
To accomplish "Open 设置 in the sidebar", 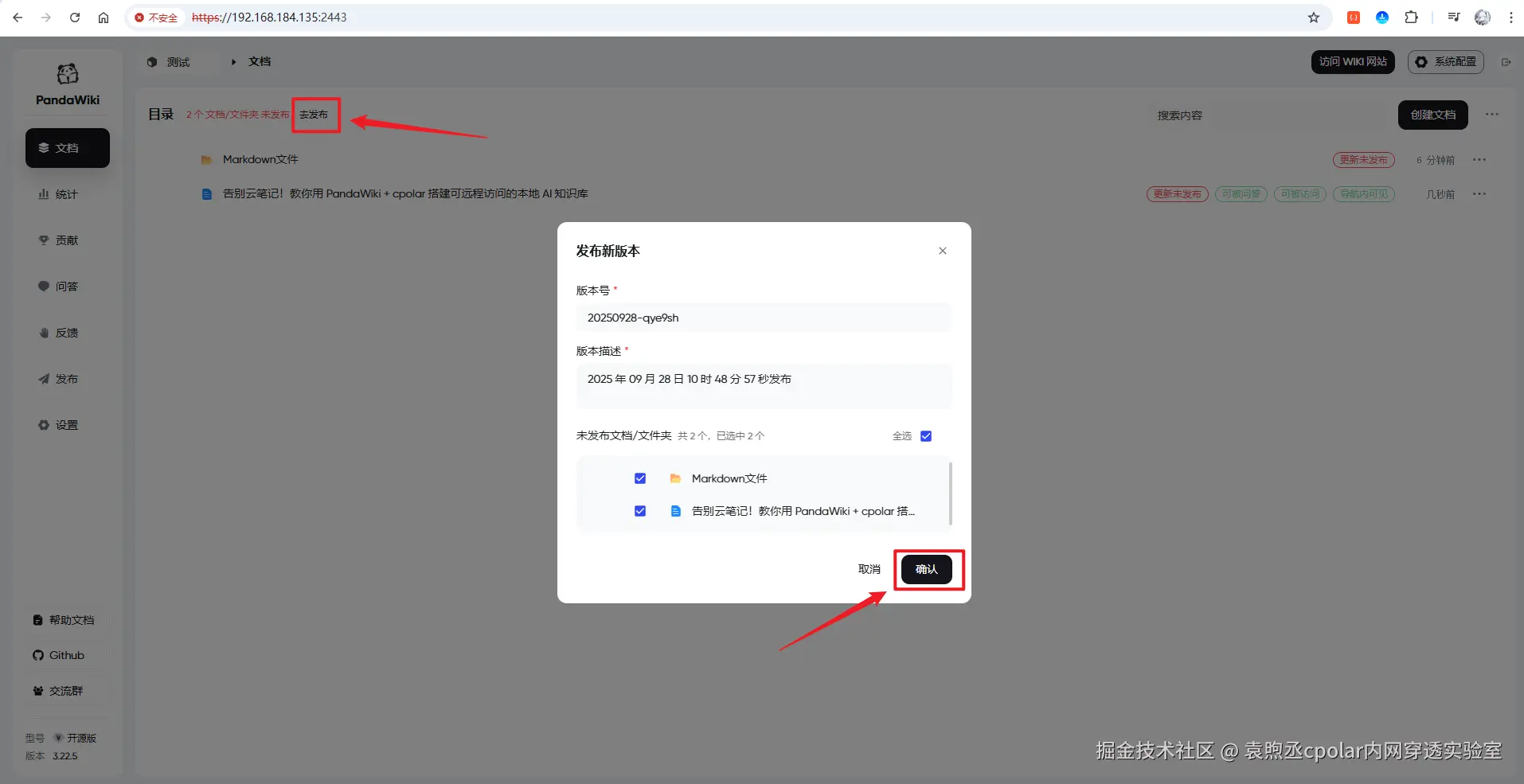I will [68, 425].
